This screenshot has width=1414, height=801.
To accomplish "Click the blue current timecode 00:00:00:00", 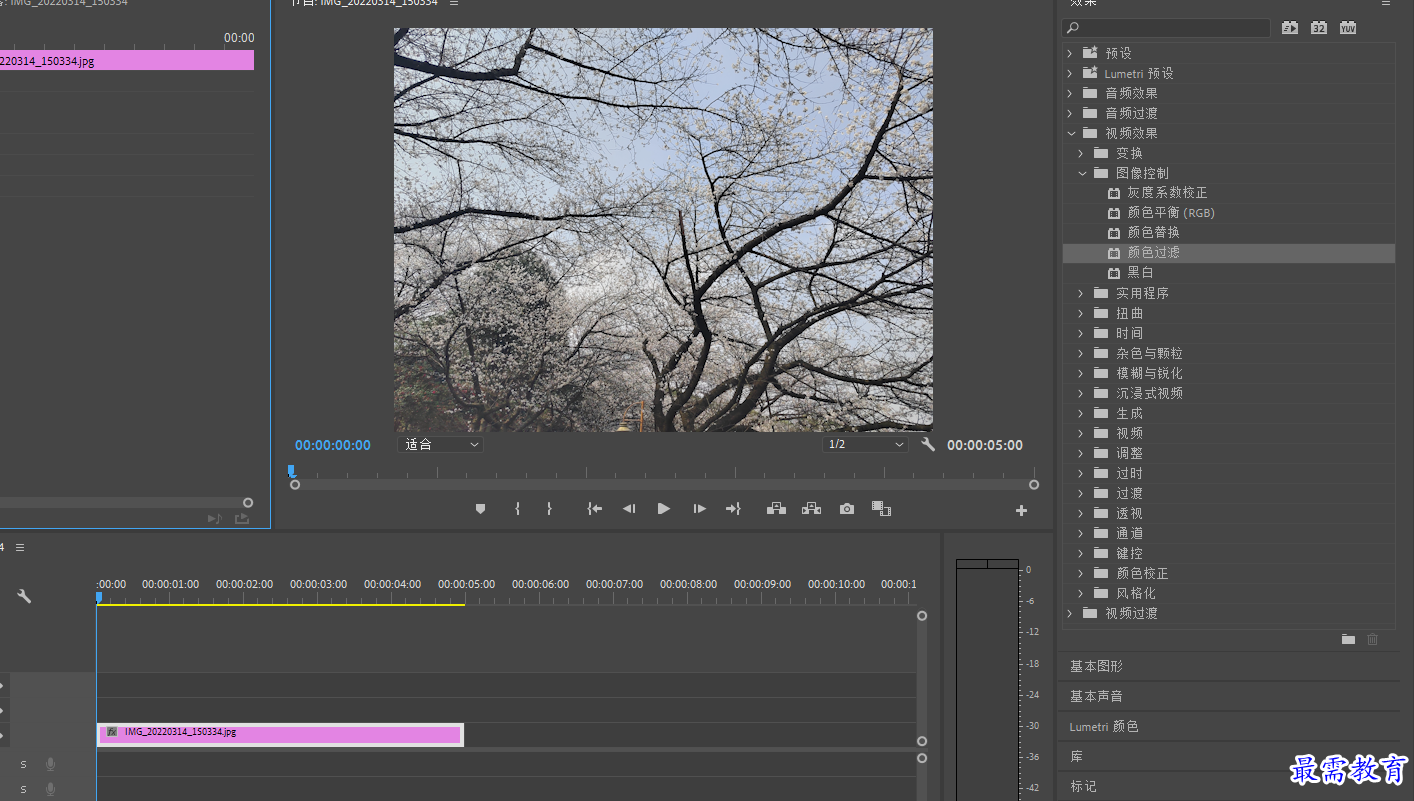I will click(333, 445).
